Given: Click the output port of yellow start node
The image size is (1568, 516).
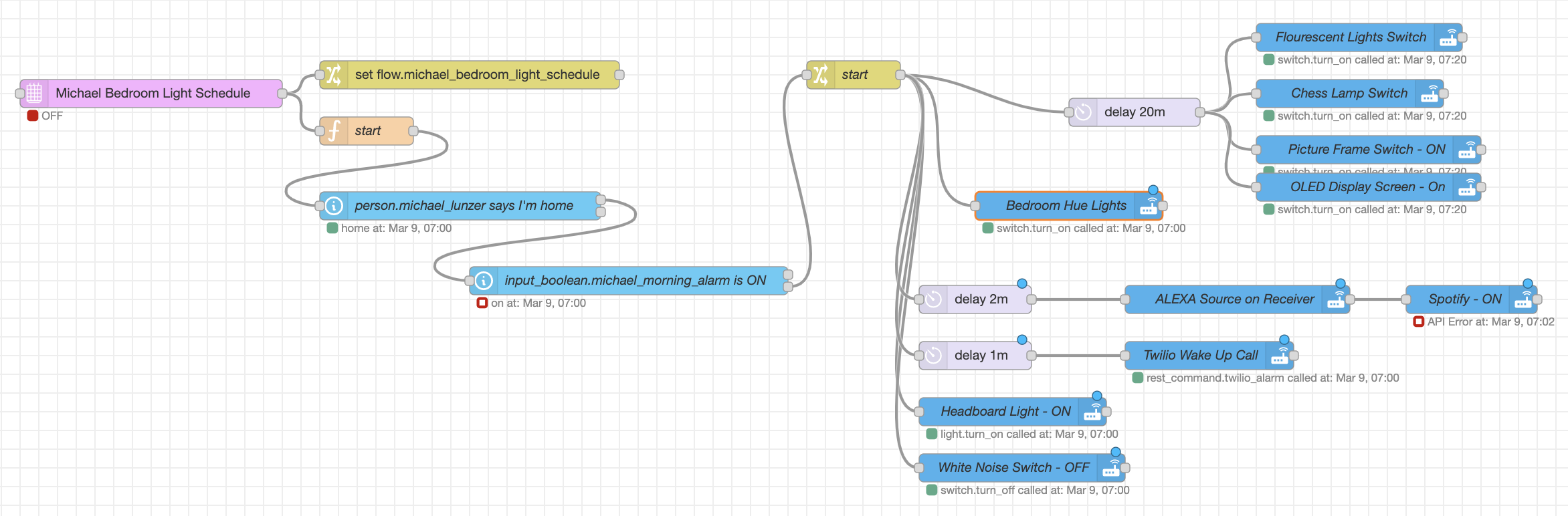Looking at the screenshot, I should (900, 75).
